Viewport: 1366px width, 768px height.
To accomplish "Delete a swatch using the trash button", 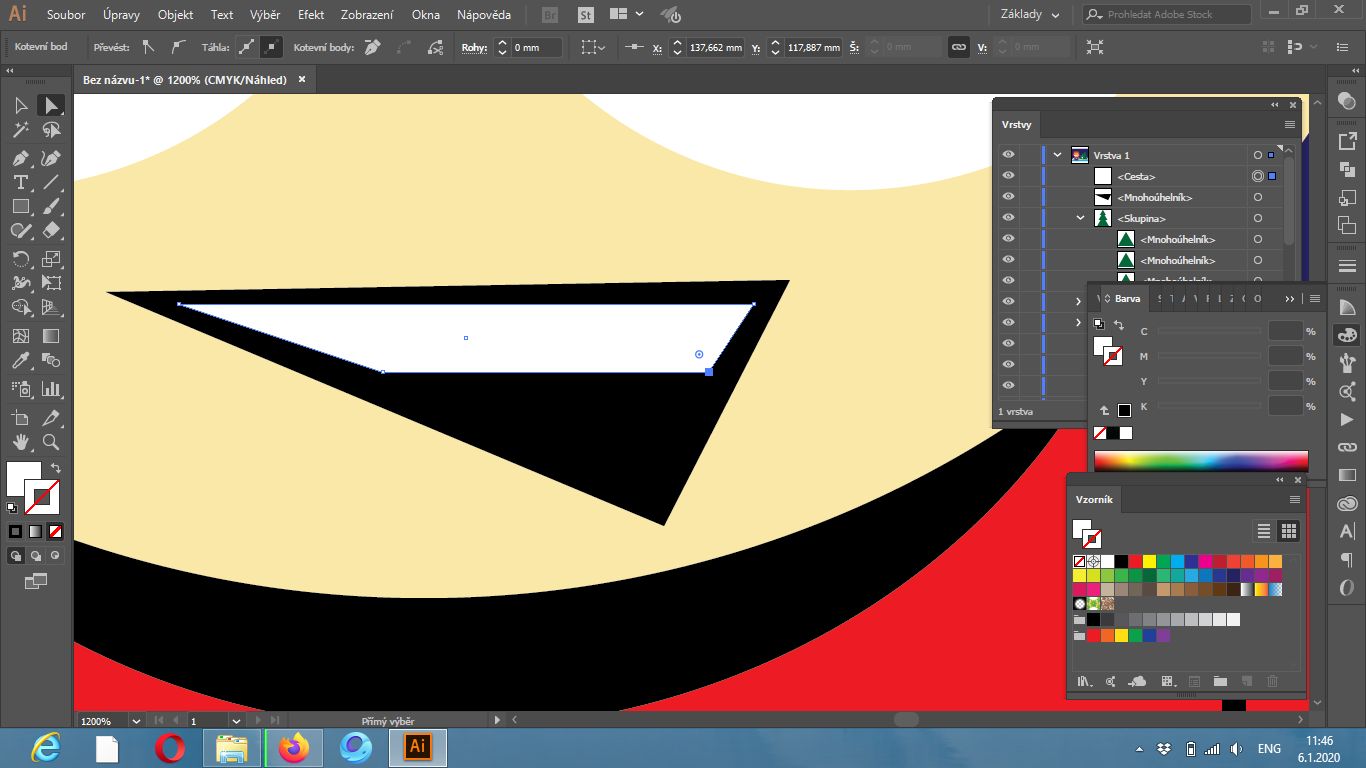I will tap(1271, 681).
